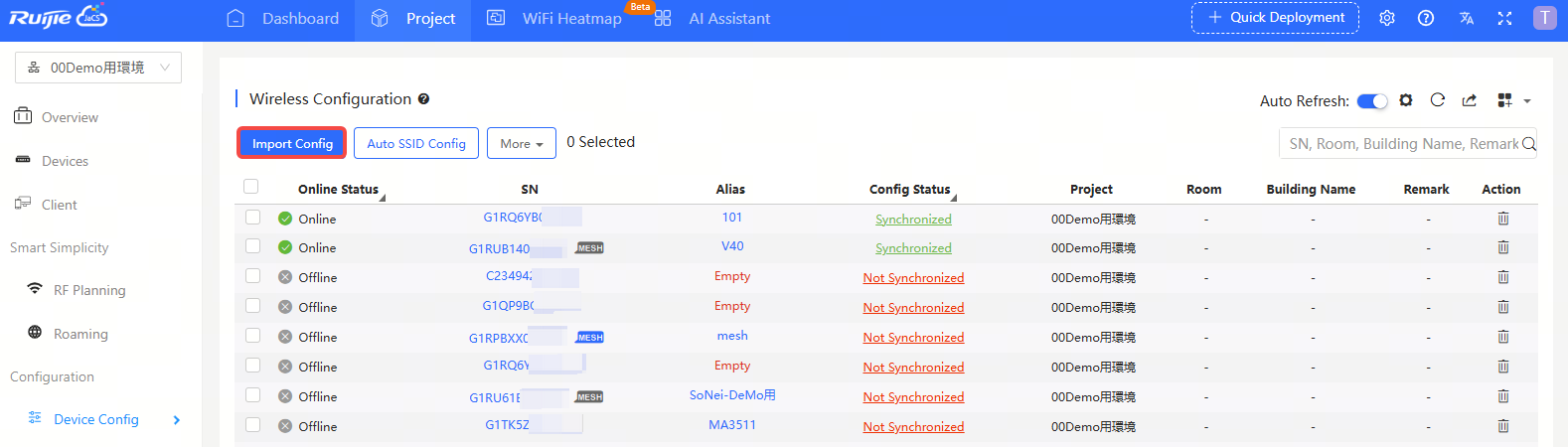Open Roaming in the sidebar
This screenshot has height=447, width=1568.
80,334
